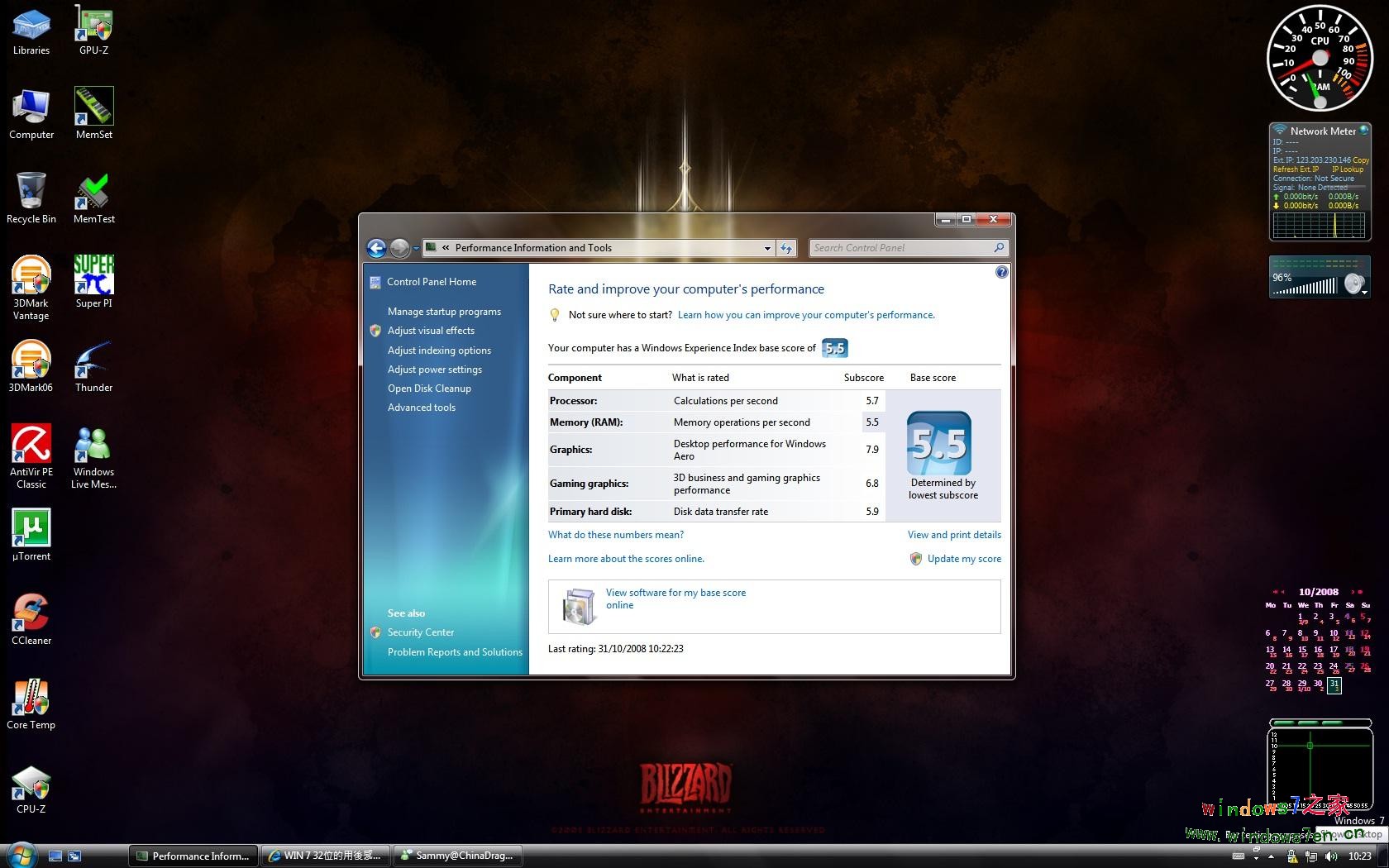The width and height of the screenshot is (1389, 868).
Task: Click the Processor row subscore 5.7
Action: click(x=872, y=401)
